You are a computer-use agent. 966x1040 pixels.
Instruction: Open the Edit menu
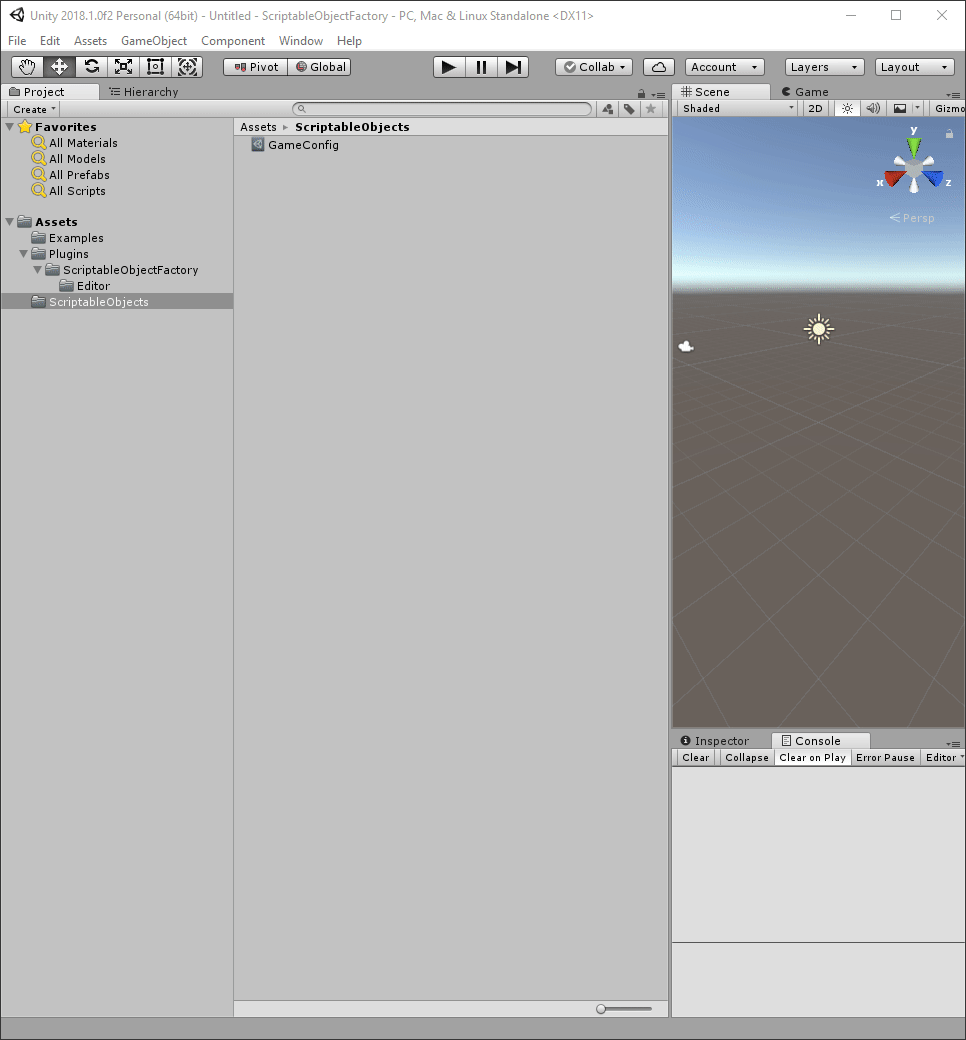click(x=50, y=40)
